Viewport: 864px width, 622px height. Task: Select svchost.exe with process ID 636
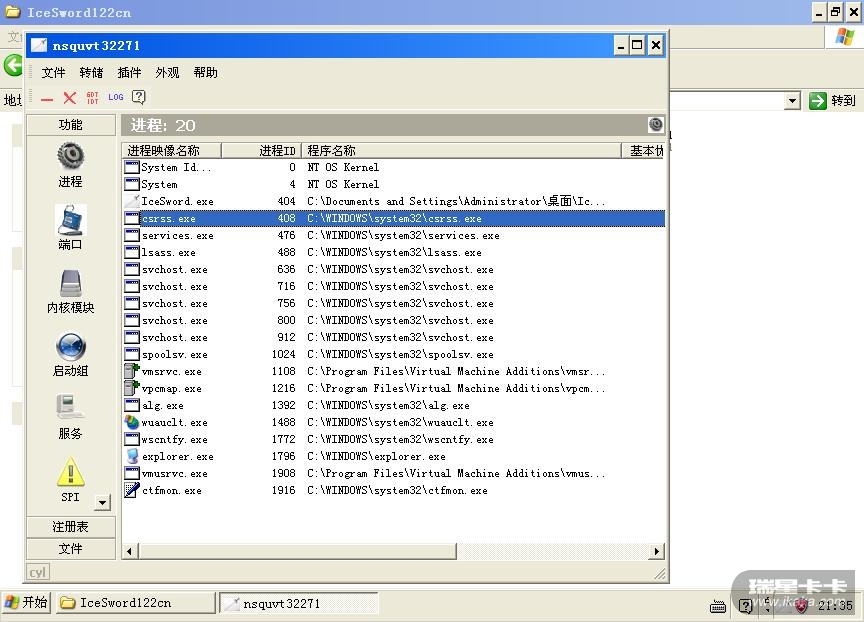click(x=393, y=270)
